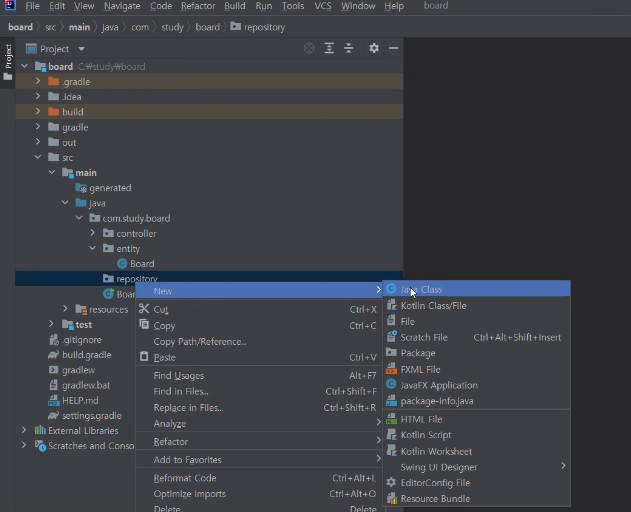Expand the controller package
This screenshot has width=631, height=512.
coord(93,233)
